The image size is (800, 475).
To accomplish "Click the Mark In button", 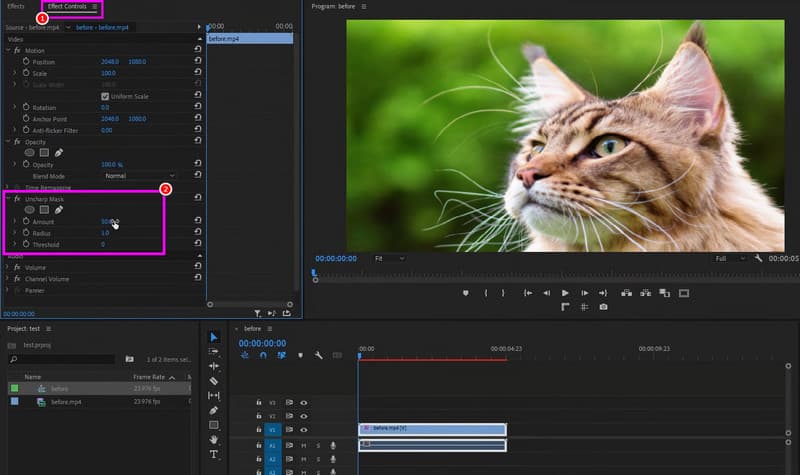I will (x=486, y=293).
